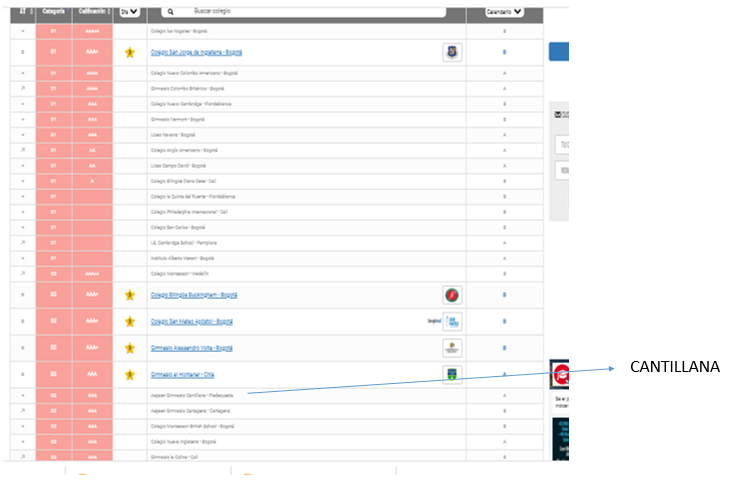Open the Gimnasio Alessandro Volta - Bogotá link
Screen dimensions: 736x484
click(191, 348)
